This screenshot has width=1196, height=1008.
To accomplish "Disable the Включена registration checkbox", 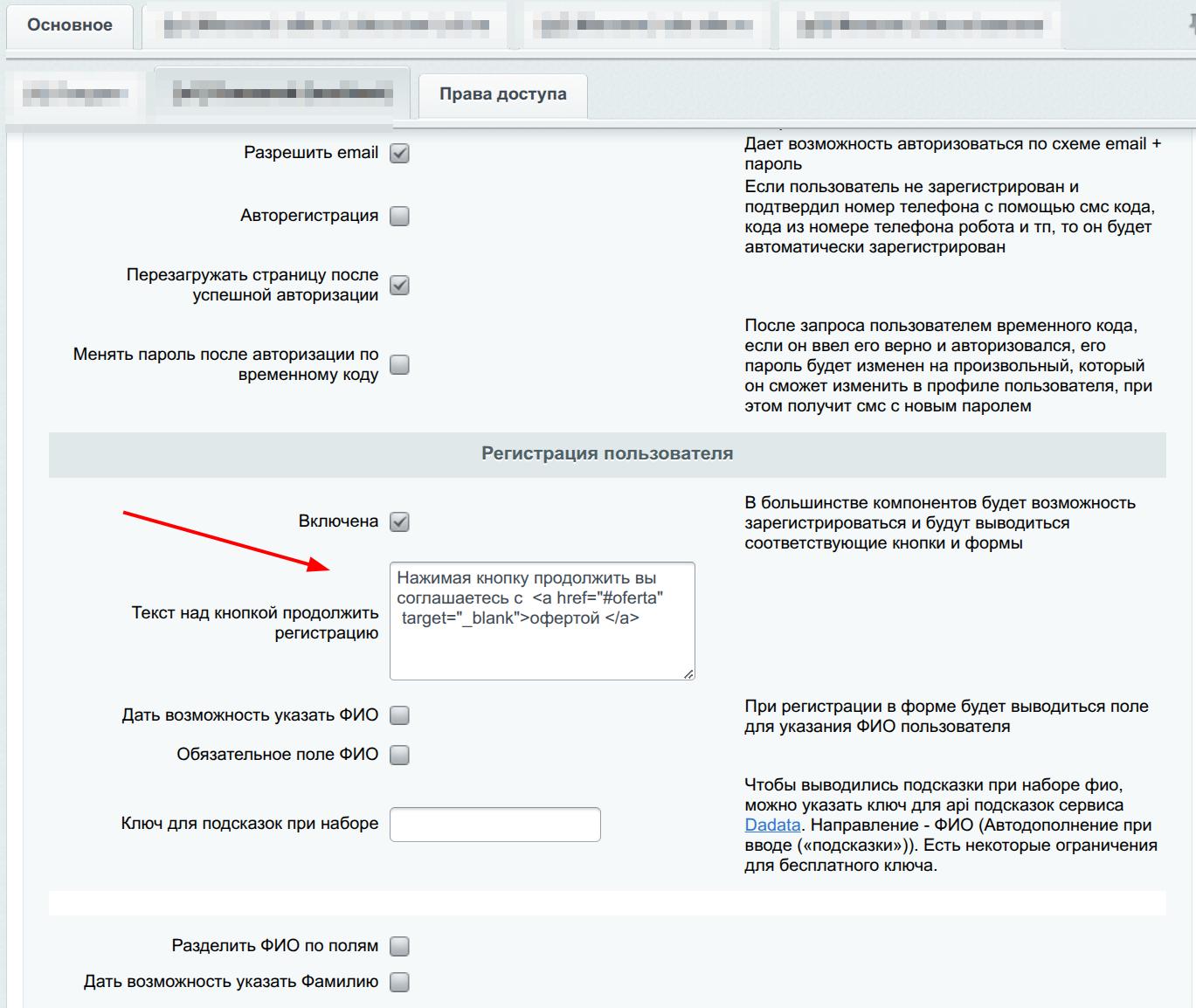I will click(x=399, y=522).
